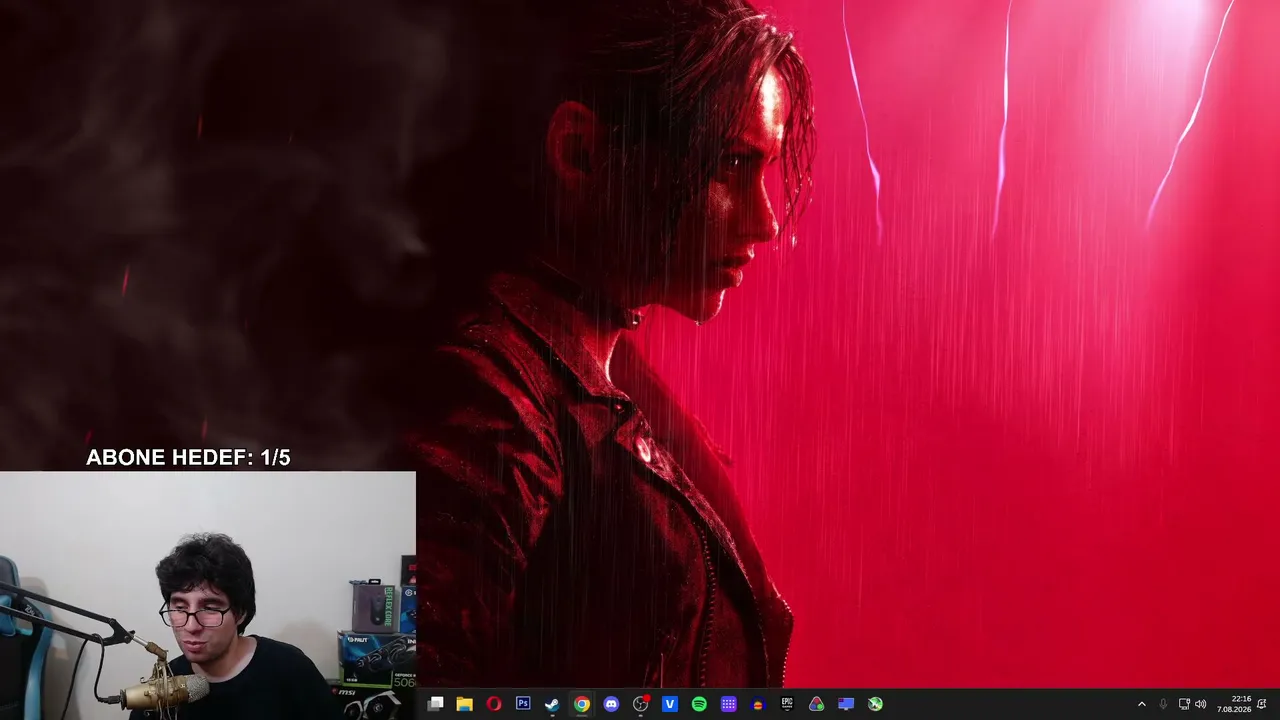Open the volume control tray icon
This screenshot has height=720, width=1280.
coord(1200,704)
